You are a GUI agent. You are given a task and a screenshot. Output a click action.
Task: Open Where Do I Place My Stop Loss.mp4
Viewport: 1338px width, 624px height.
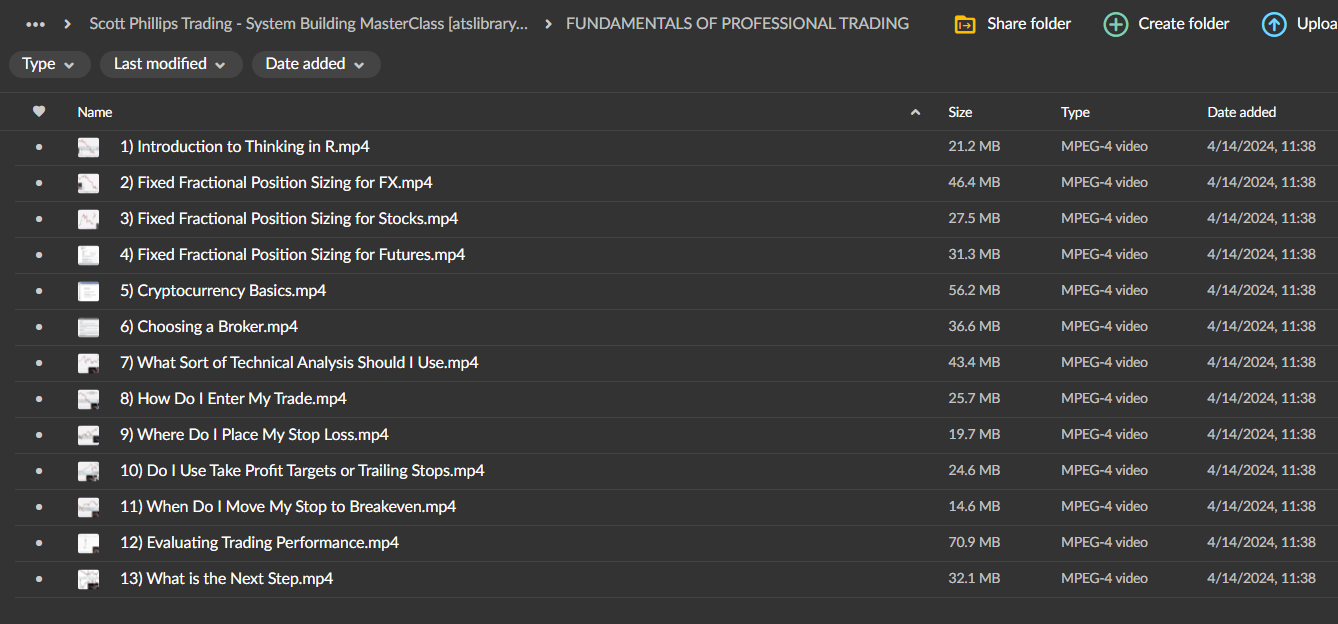click(x=254, y=435)
